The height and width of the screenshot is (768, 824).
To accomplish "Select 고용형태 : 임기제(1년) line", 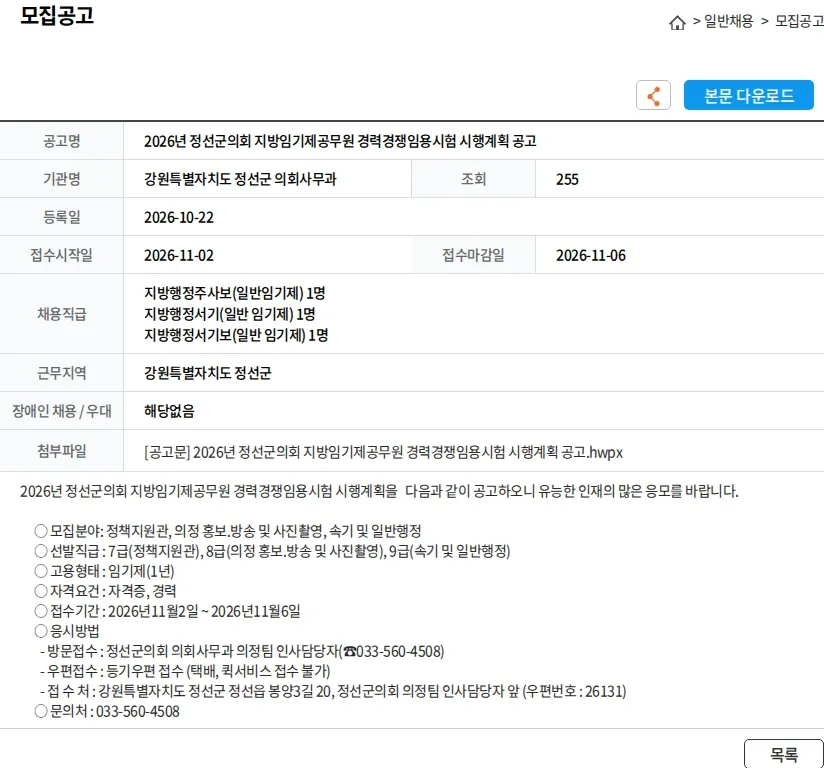I will tap(104, 571).
